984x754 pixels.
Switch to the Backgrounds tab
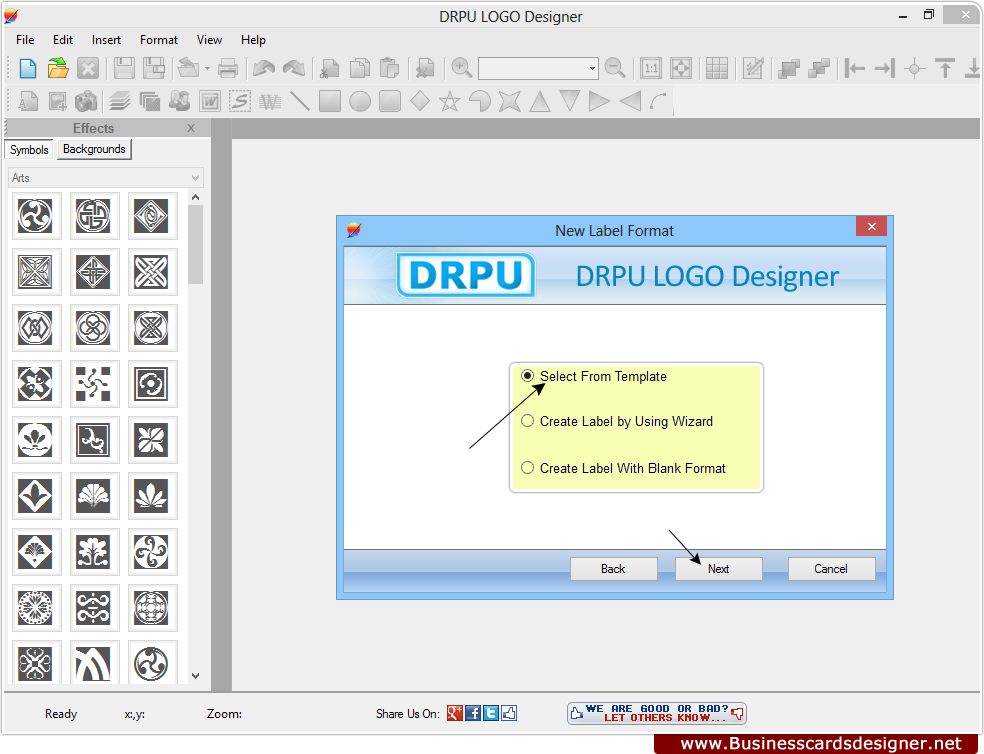click(x=94, y=149)
